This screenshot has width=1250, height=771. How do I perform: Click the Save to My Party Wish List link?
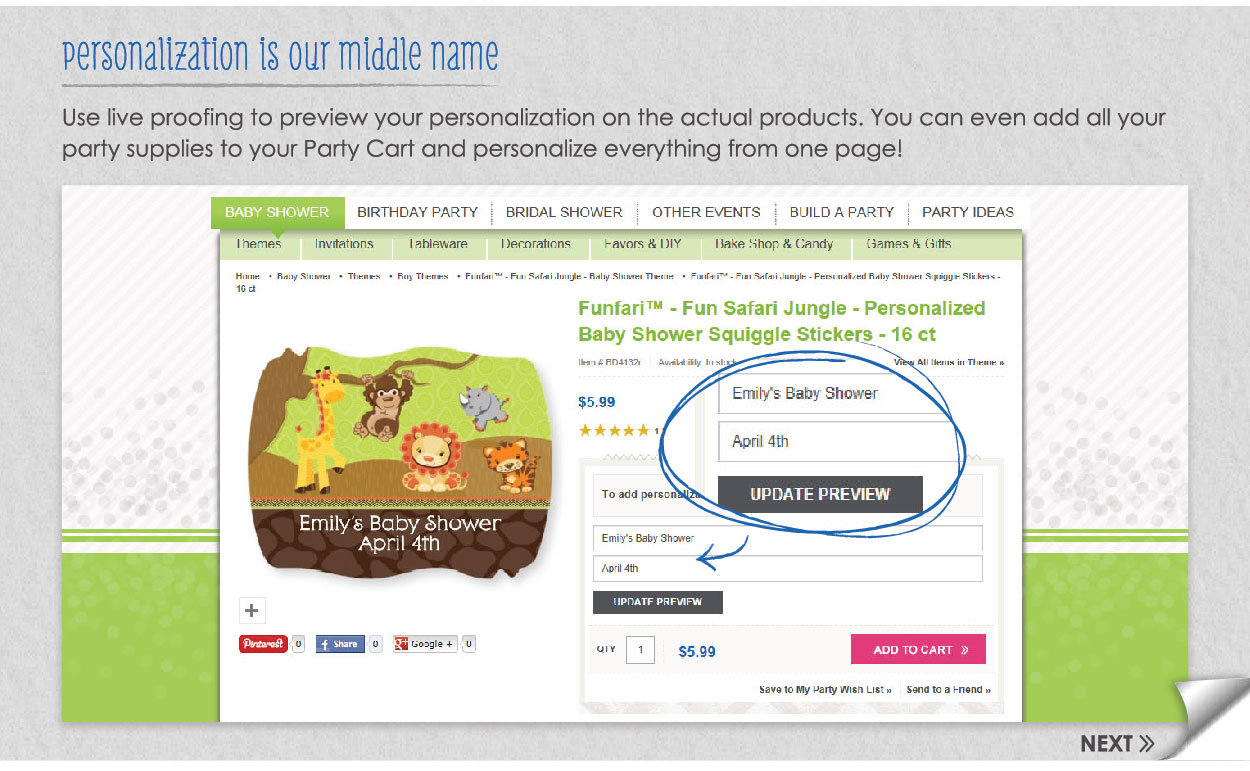click(x=825, y=690)
